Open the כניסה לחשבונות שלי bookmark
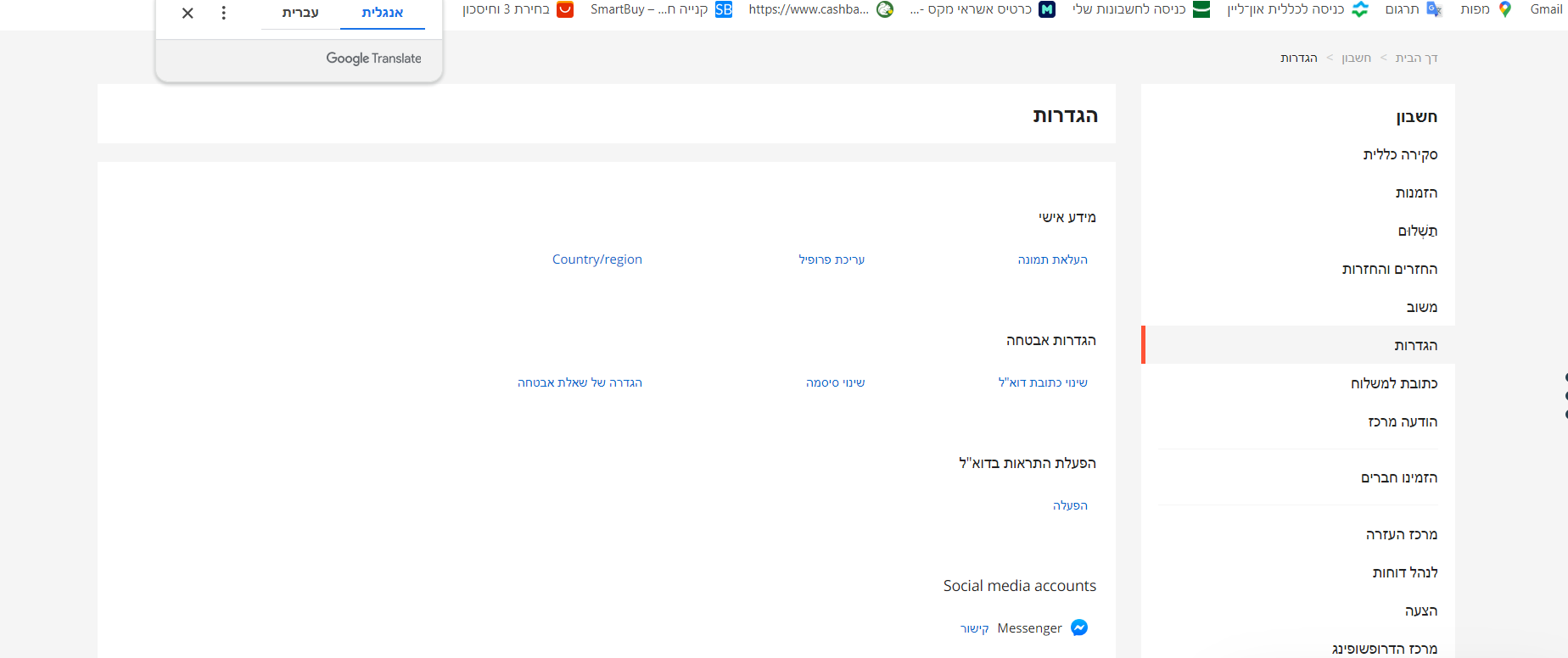1568x658 pixels. click(x=1141, y=9)
